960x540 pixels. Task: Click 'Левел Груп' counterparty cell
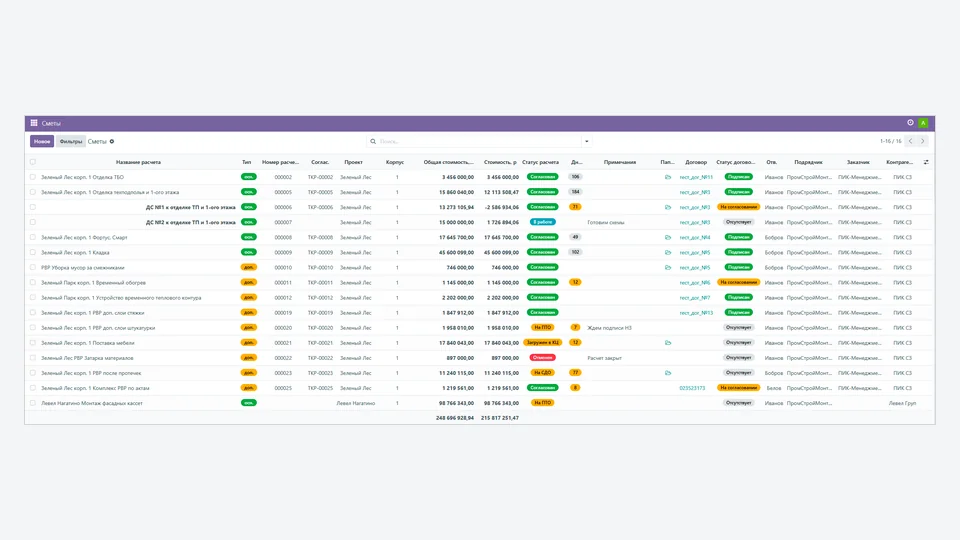point(902,403)
